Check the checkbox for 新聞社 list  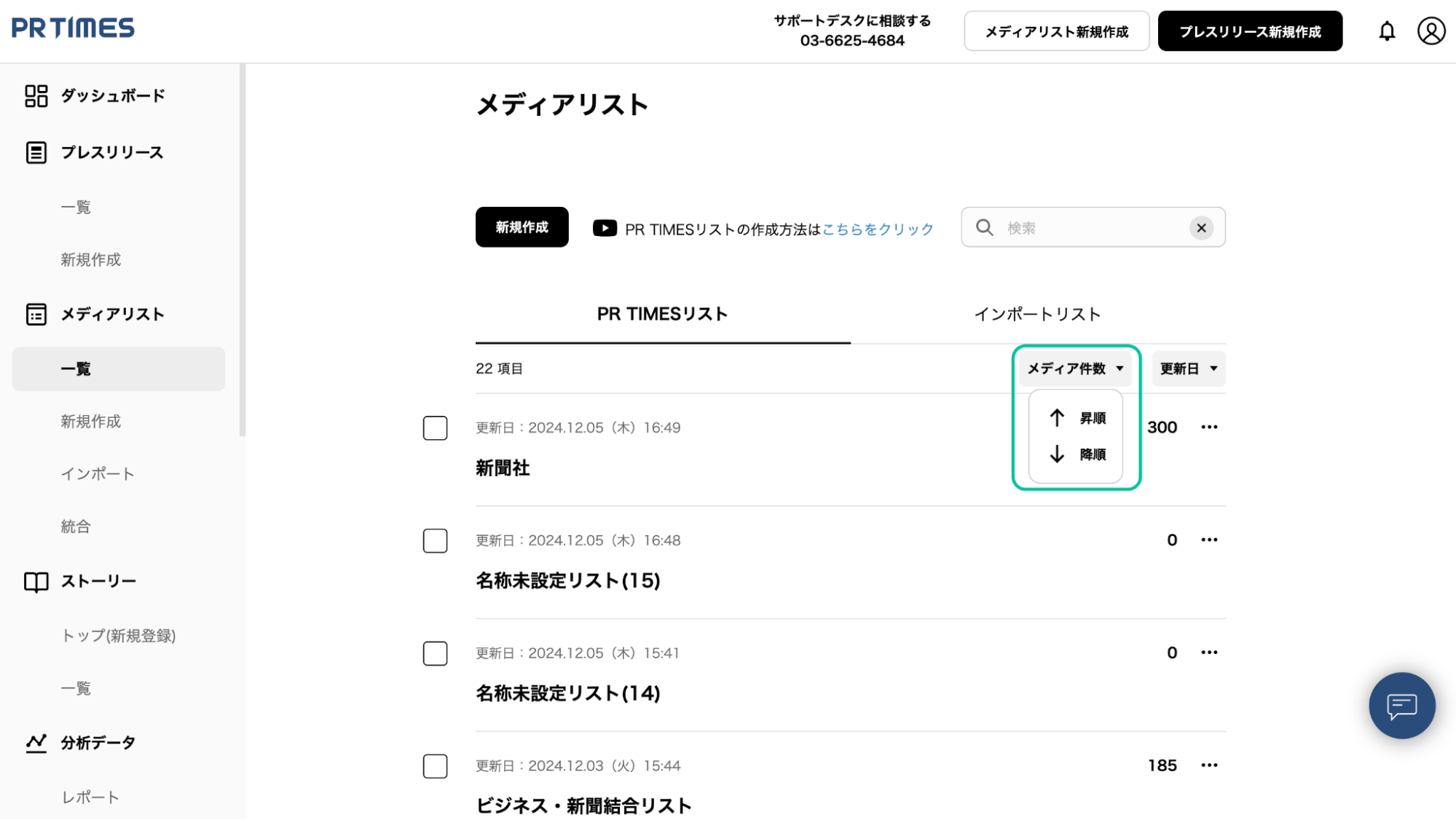[435, 428]
